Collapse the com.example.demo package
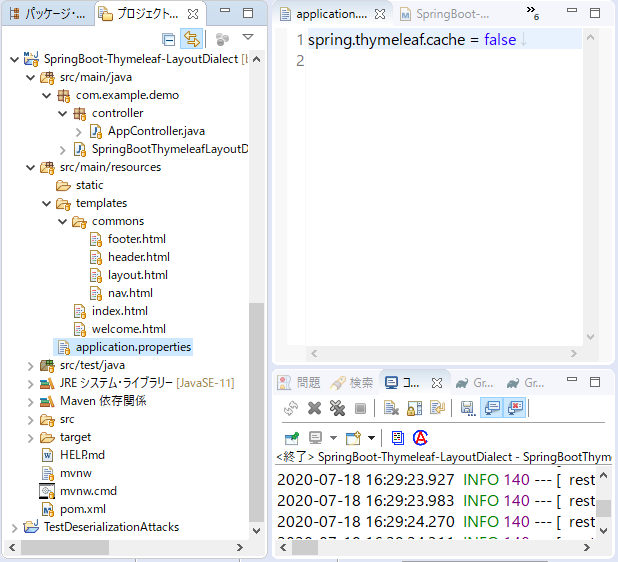 coord(47,95)
